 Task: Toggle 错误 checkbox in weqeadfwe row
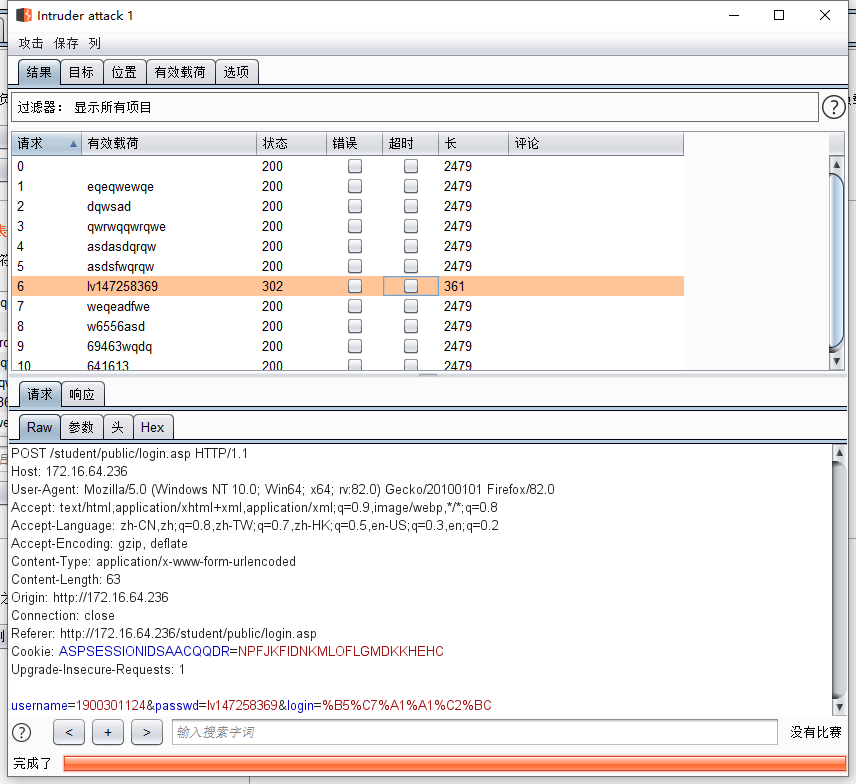click(355, 306)
